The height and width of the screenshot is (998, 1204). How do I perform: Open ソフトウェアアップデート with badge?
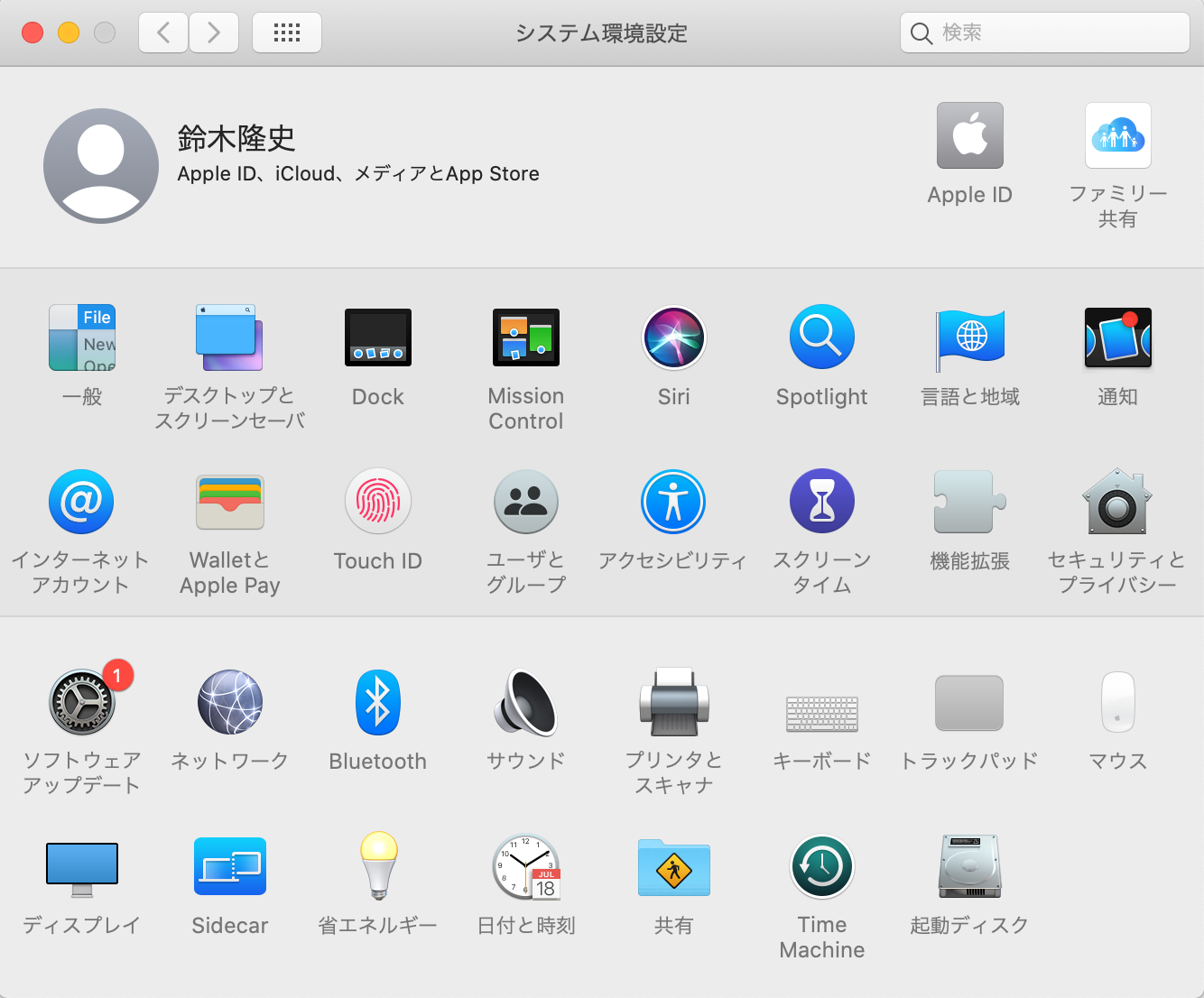tap(81, 703)
